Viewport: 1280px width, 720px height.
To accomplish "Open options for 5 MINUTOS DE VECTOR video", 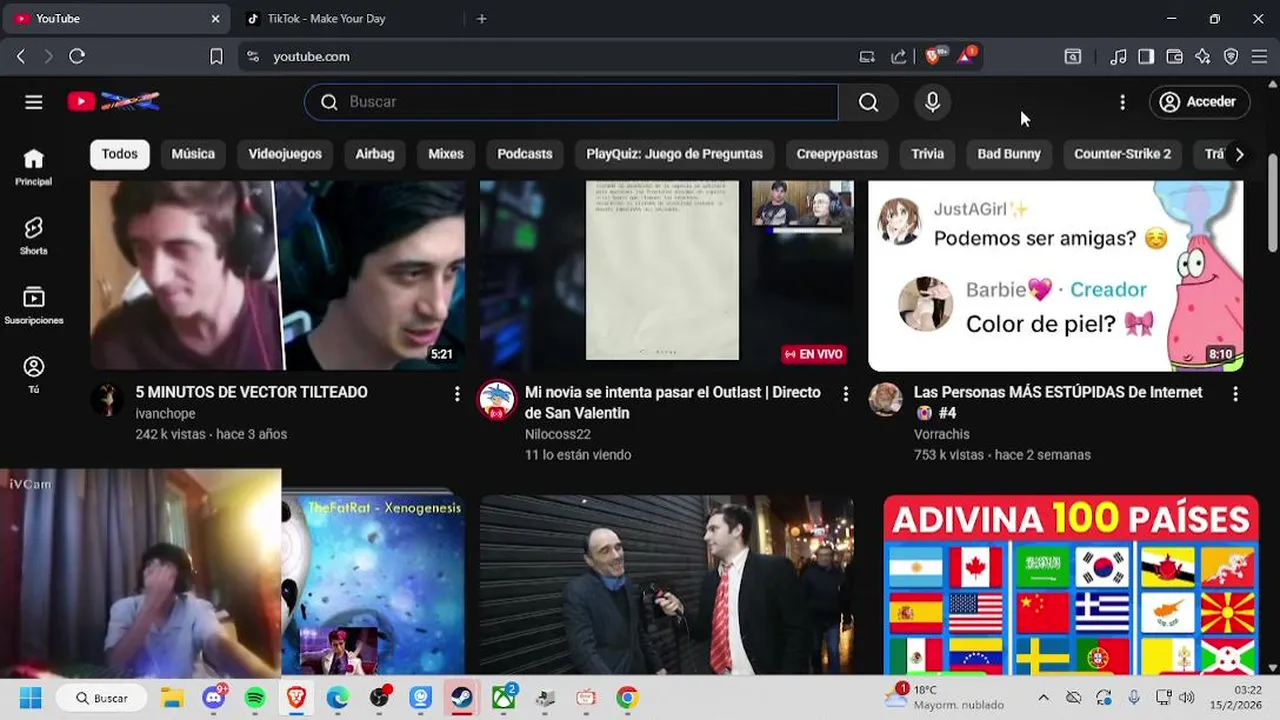I will pyautogui.click(x=457, y=394).
